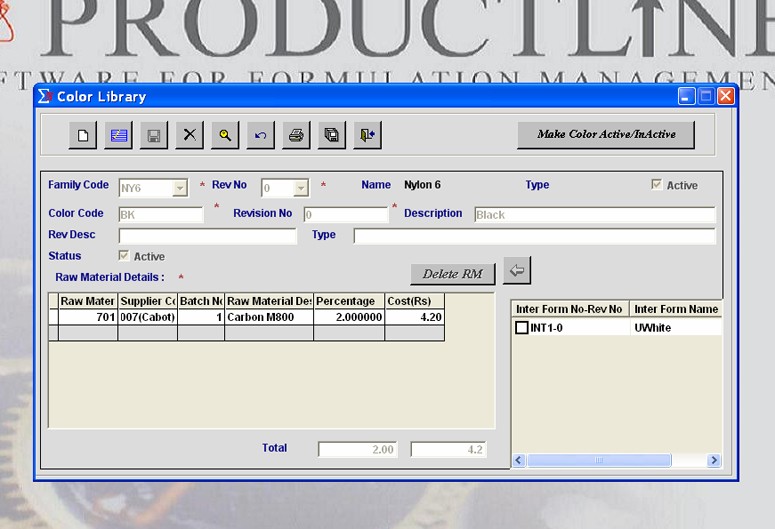Click the supplier cell 007(Cabot)
This screenshot has width=775, height=529.
[148, 317]
